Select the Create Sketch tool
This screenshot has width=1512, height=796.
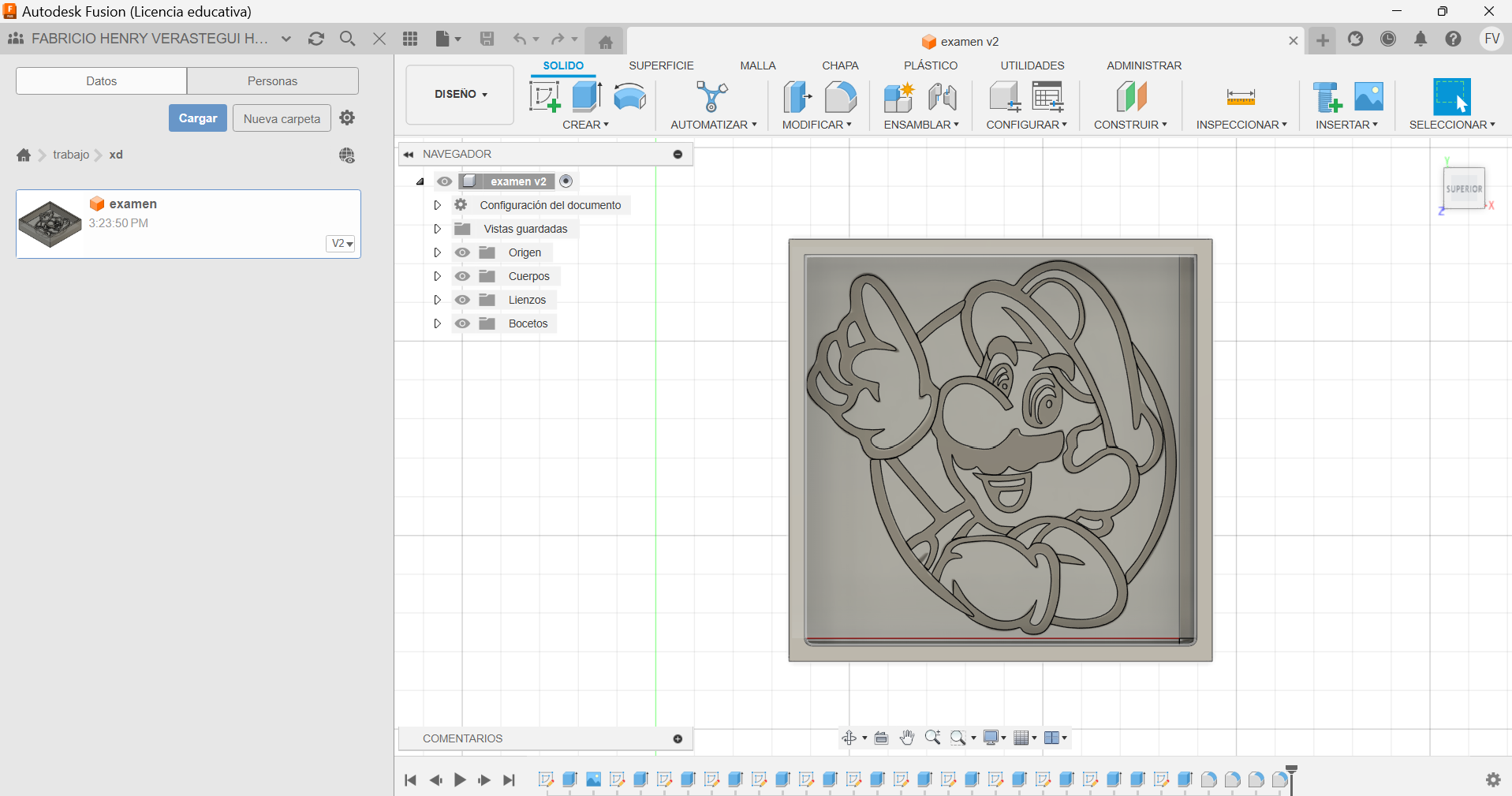(544, 97)
